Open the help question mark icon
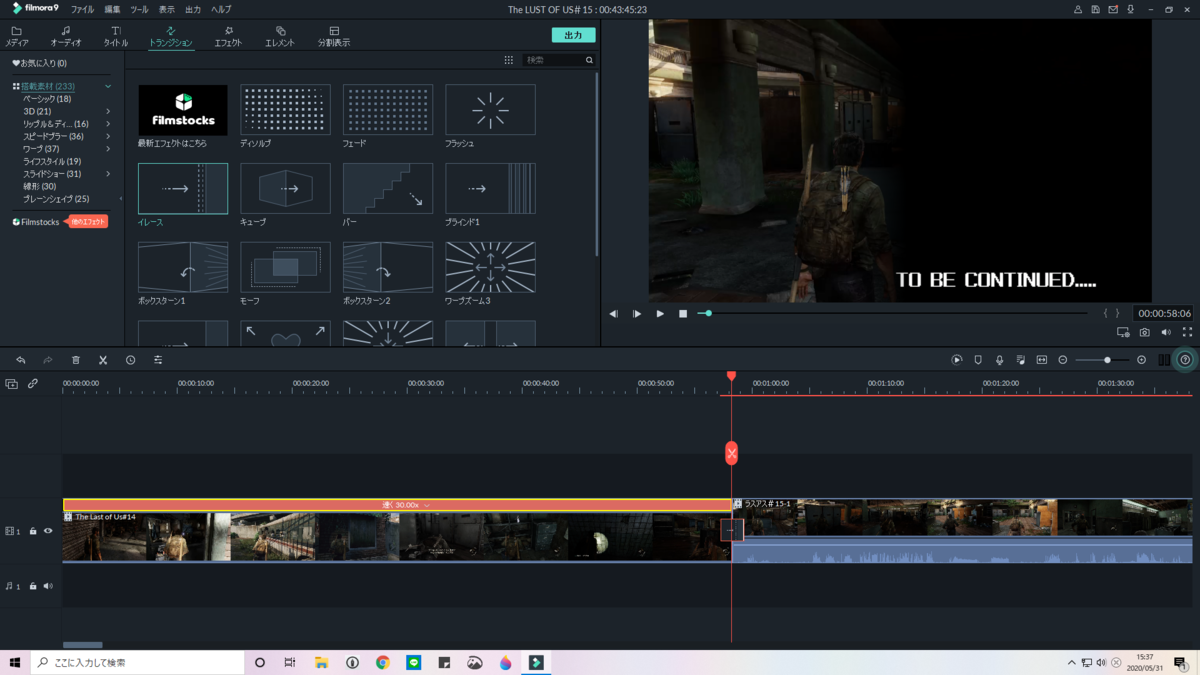This screenshot has height=675, width=1200. (1185, 360)
